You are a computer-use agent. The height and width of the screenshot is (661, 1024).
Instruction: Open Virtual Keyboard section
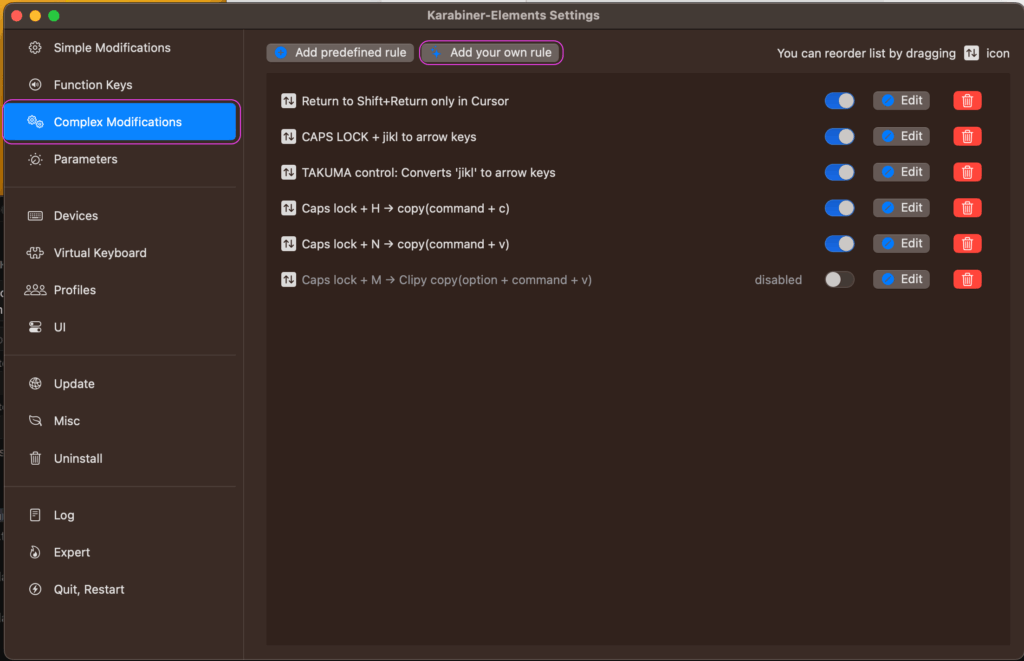(x=121, y=253)
